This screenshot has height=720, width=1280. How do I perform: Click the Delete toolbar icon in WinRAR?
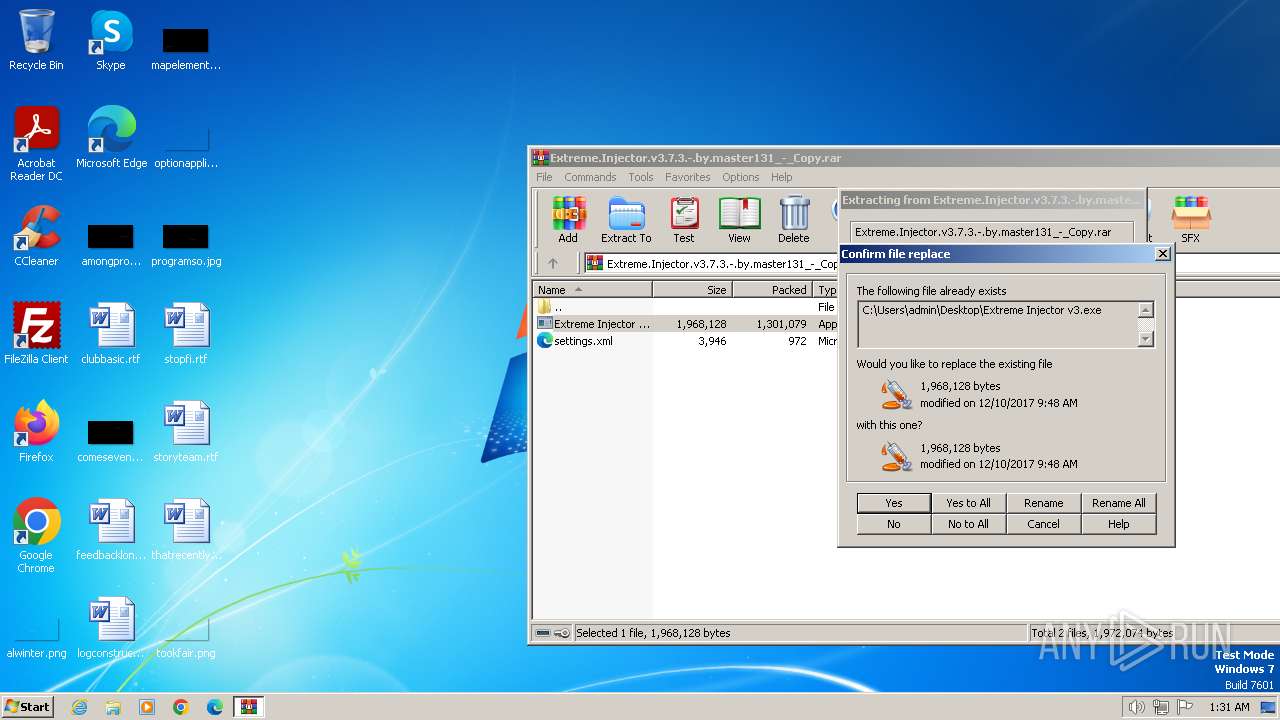794,219
